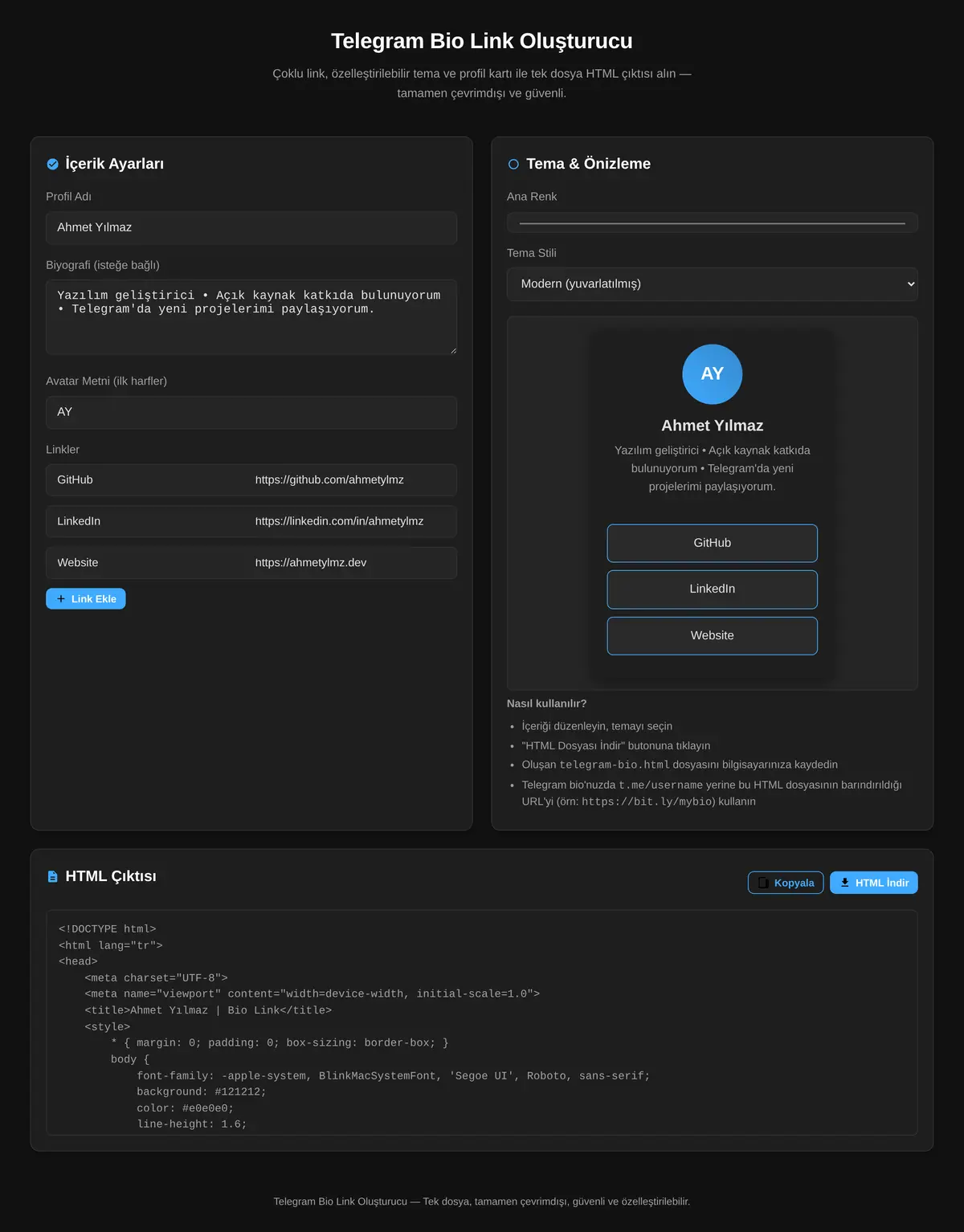Screen dimensions: 964x1232
Task: Click the footer text at page bottom
Action: (x=482, y=1201)
